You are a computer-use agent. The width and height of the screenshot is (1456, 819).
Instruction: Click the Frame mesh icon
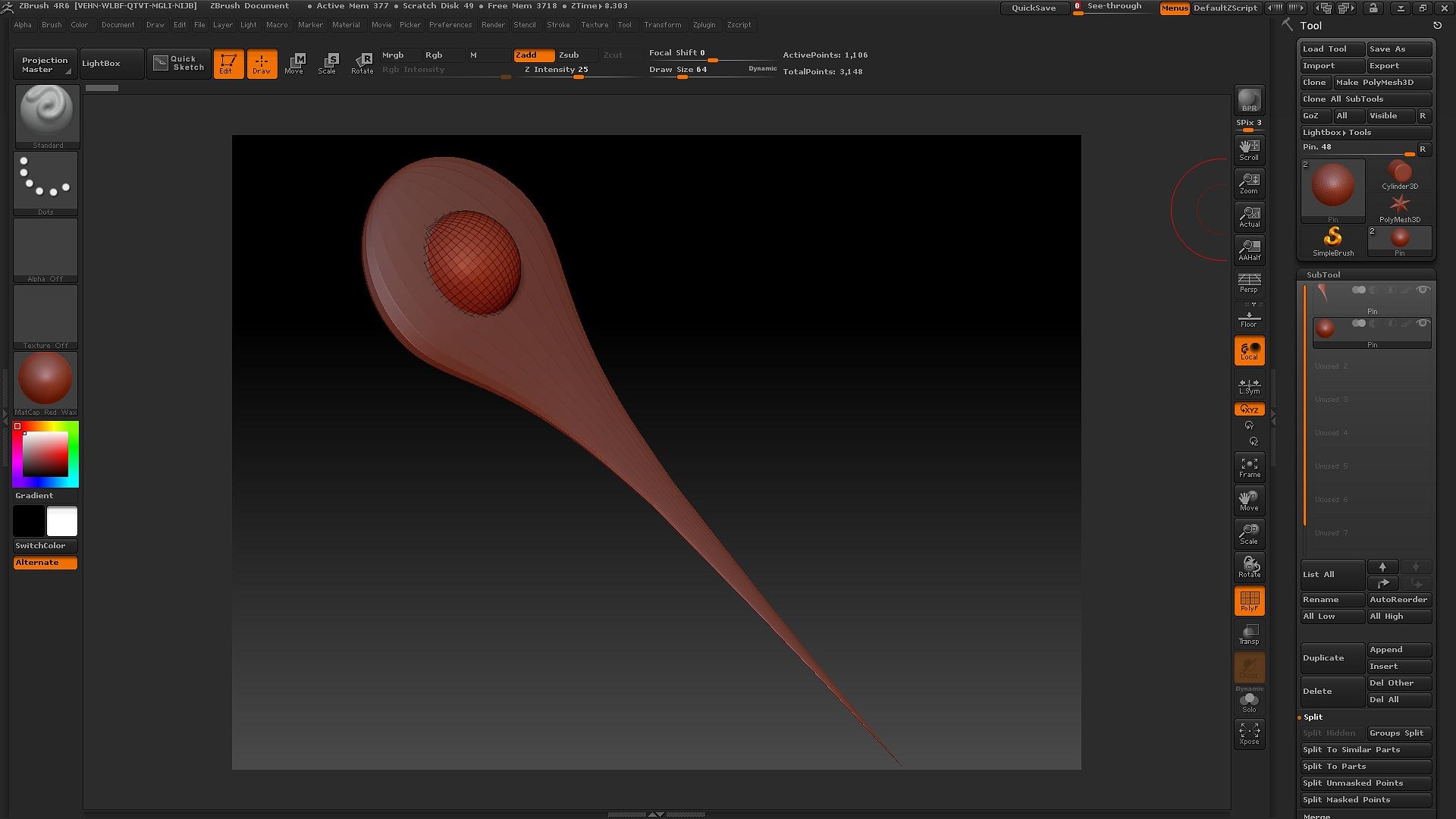tap(1249, 467)
